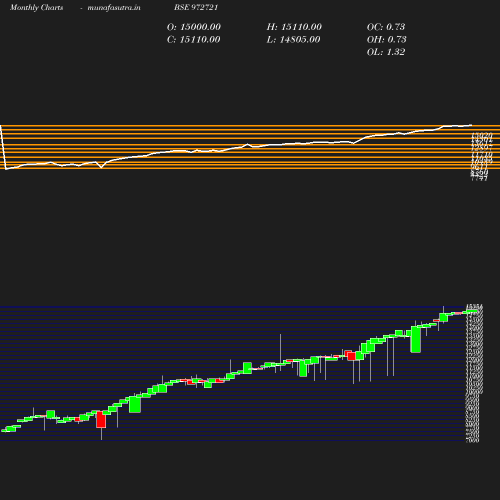Click the munafasutra.in site label
Screen dimensions: 500x500
[114, 8]
